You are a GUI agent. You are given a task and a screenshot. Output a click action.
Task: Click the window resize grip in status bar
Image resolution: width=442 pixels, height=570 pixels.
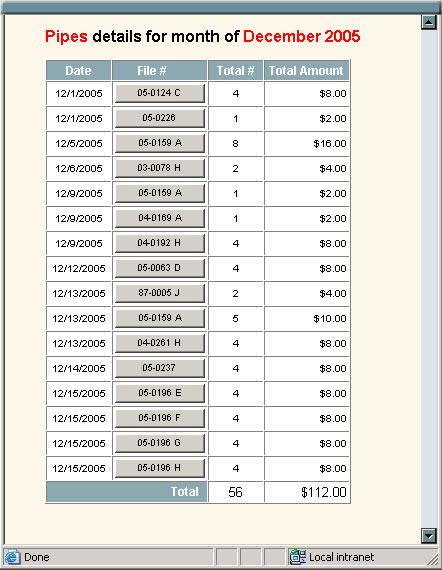click(433, 558)
